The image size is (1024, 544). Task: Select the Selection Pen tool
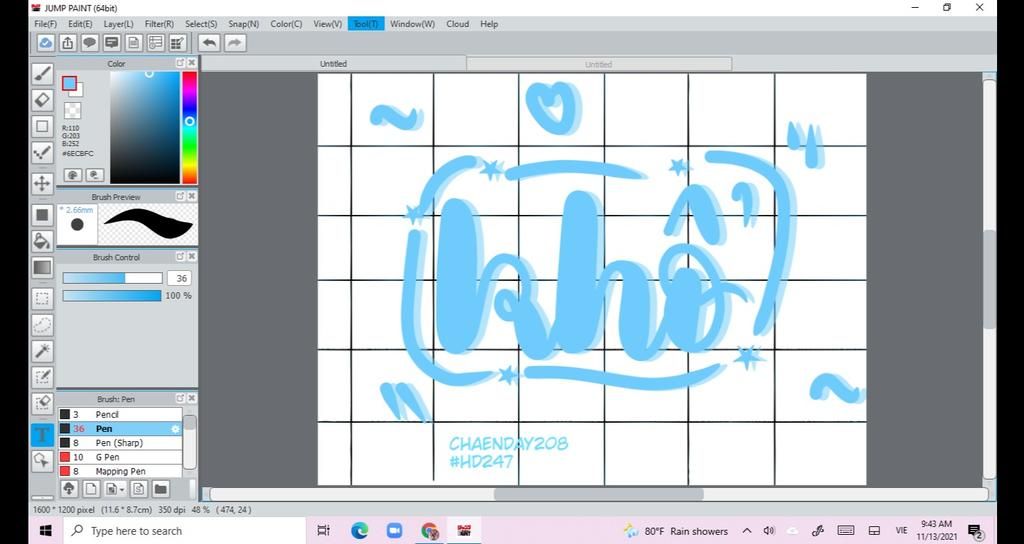(42, 377)
